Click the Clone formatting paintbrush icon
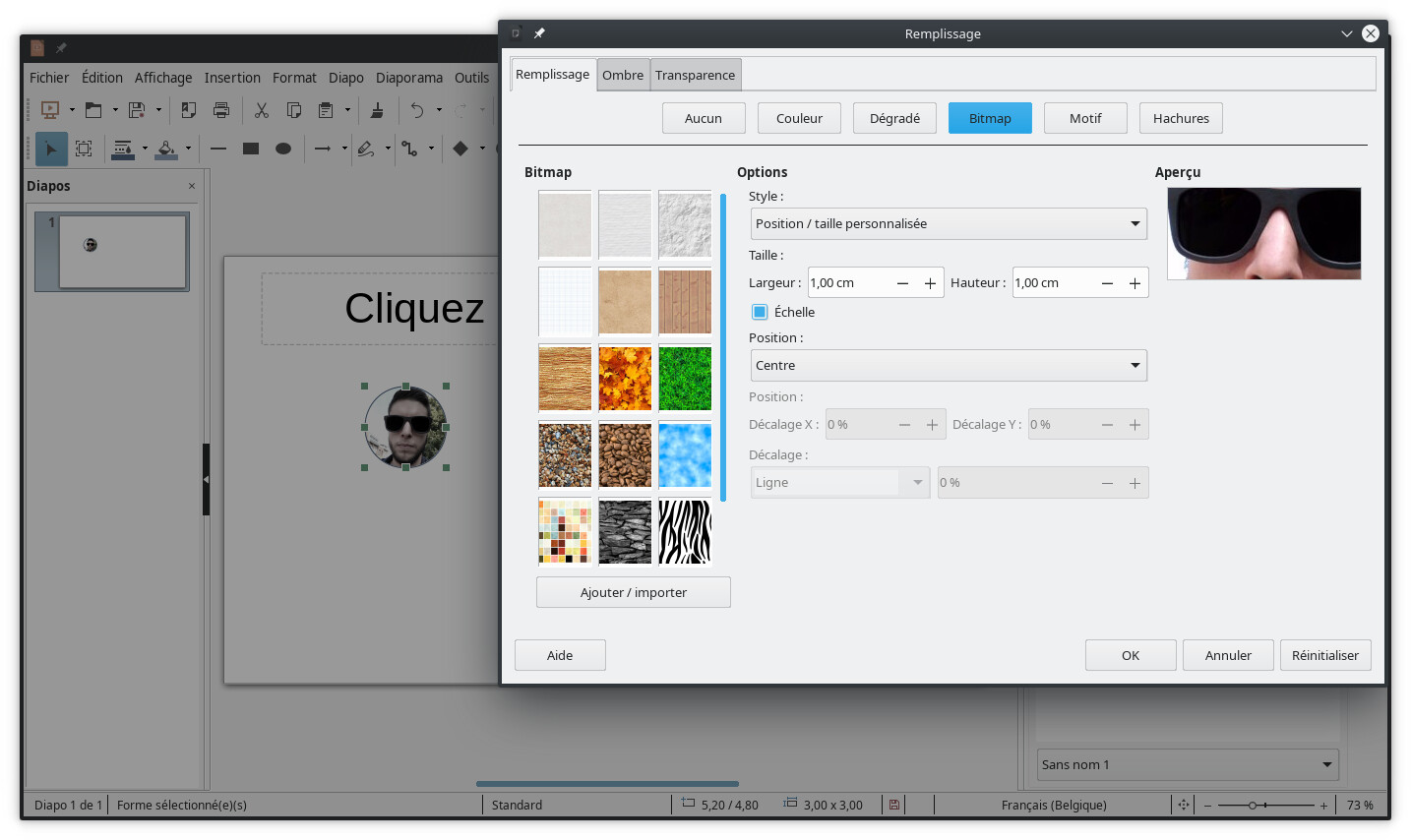The width and height of the screenshot is (1411, 840). click(377, 110)
